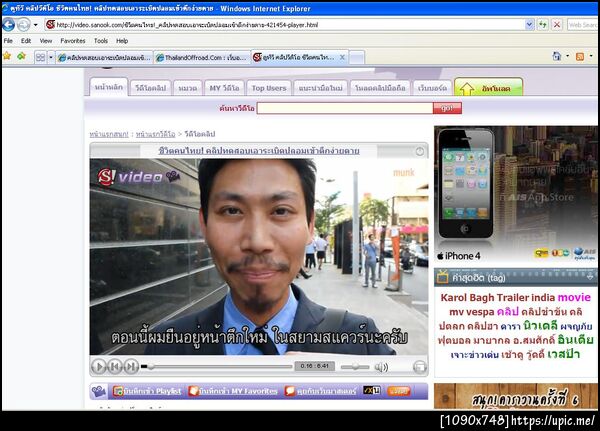Viewport: 600px width, 431px height.
Task: Click the Add to Favorites icon
Action: [21, 56]
